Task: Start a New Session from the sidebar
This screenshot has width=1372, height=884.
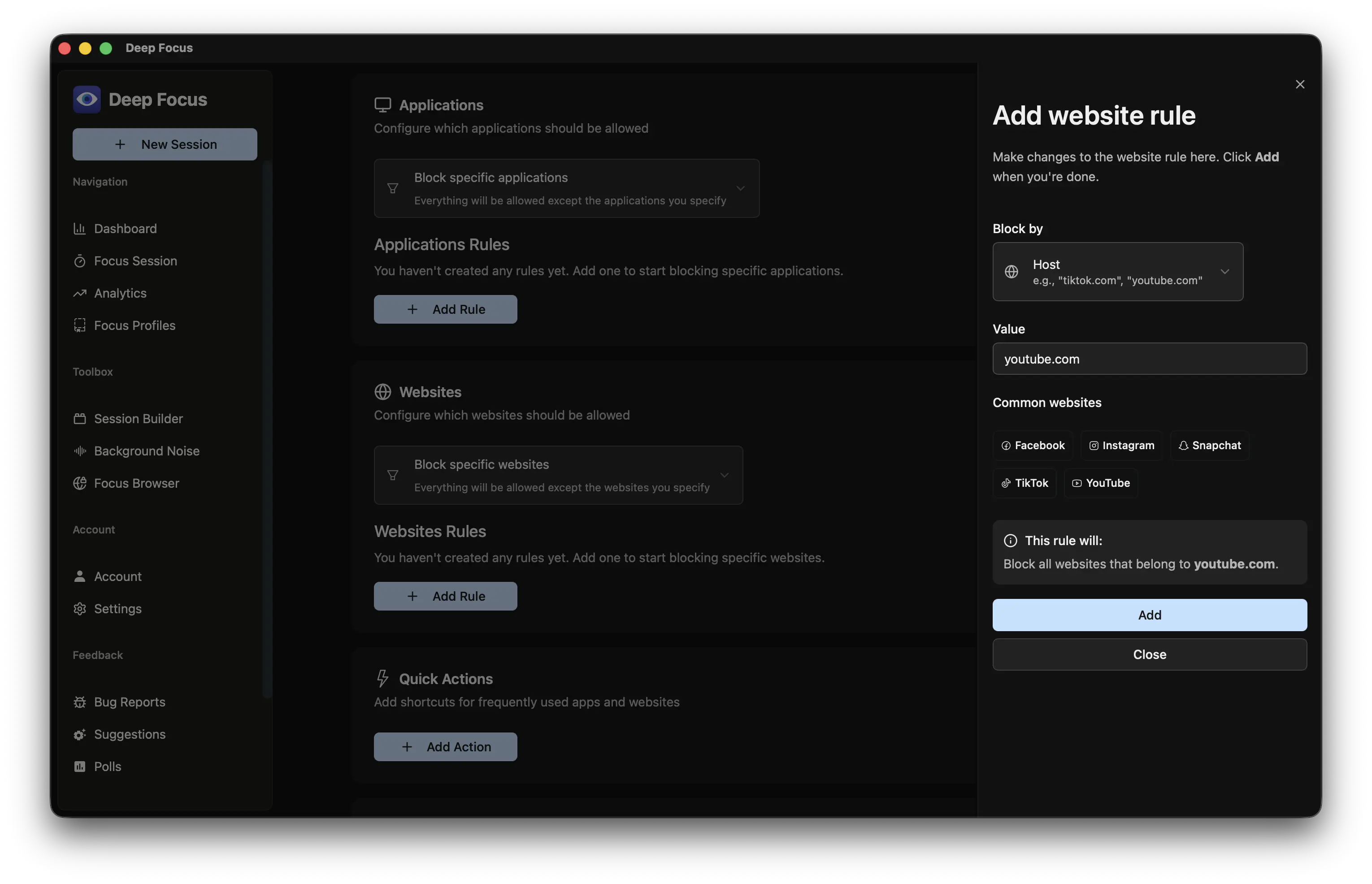Action: click(x=165, y=144)
